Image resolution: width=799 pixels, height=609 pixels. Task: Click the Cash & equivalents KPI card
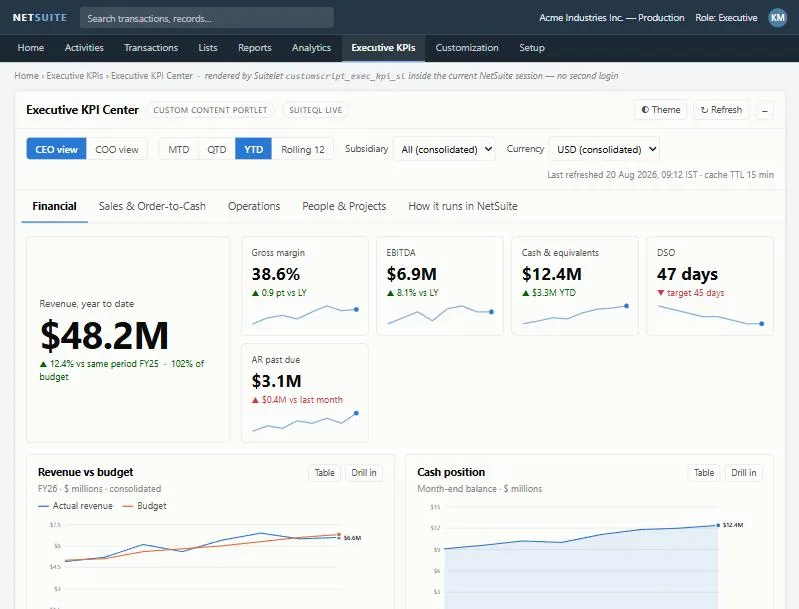tap(575, 286)
